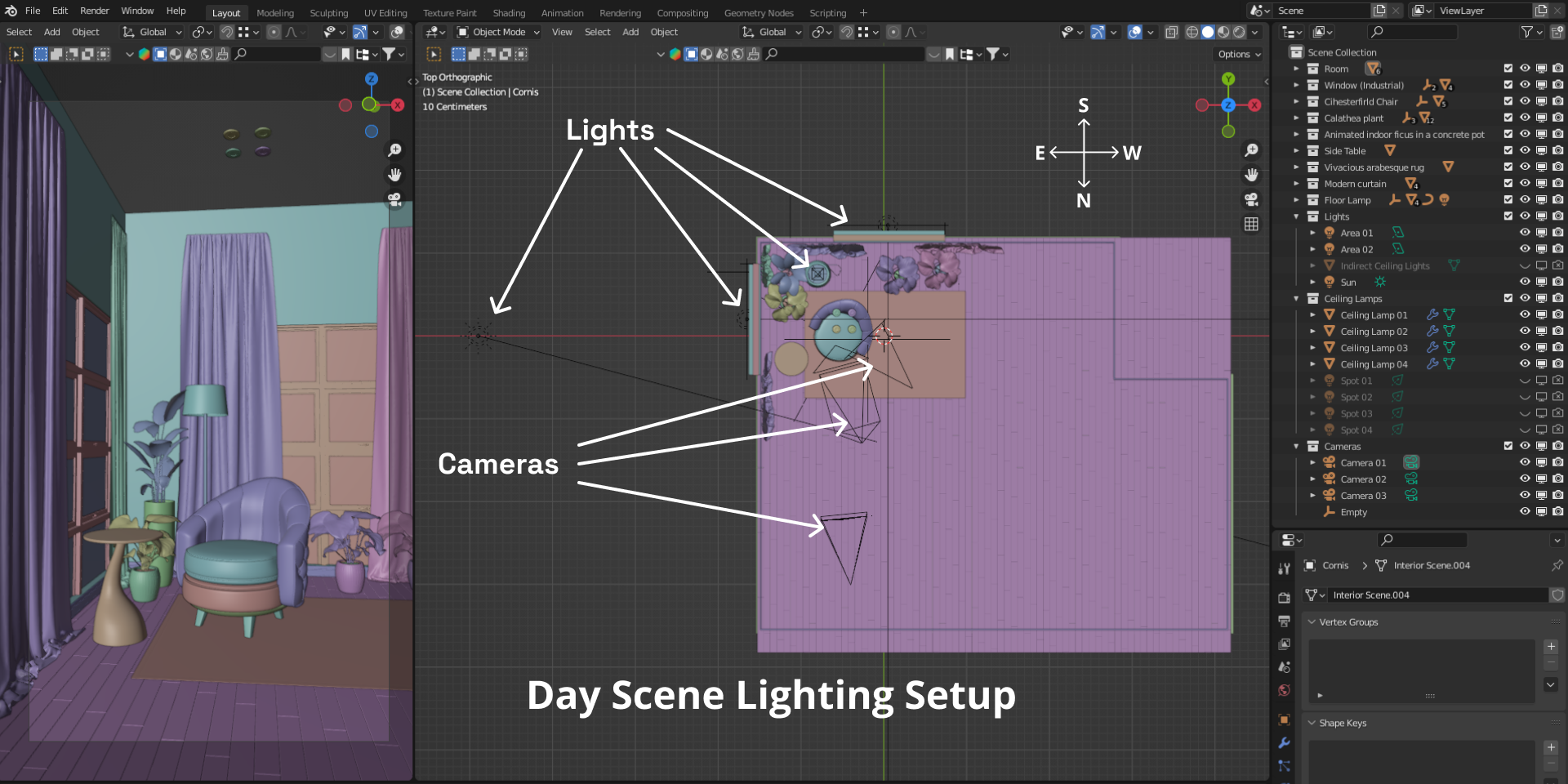Click the camera view icon in the viewport sidebar
The height and width of the screenshot is (784, 1568).
[1251, 199]
